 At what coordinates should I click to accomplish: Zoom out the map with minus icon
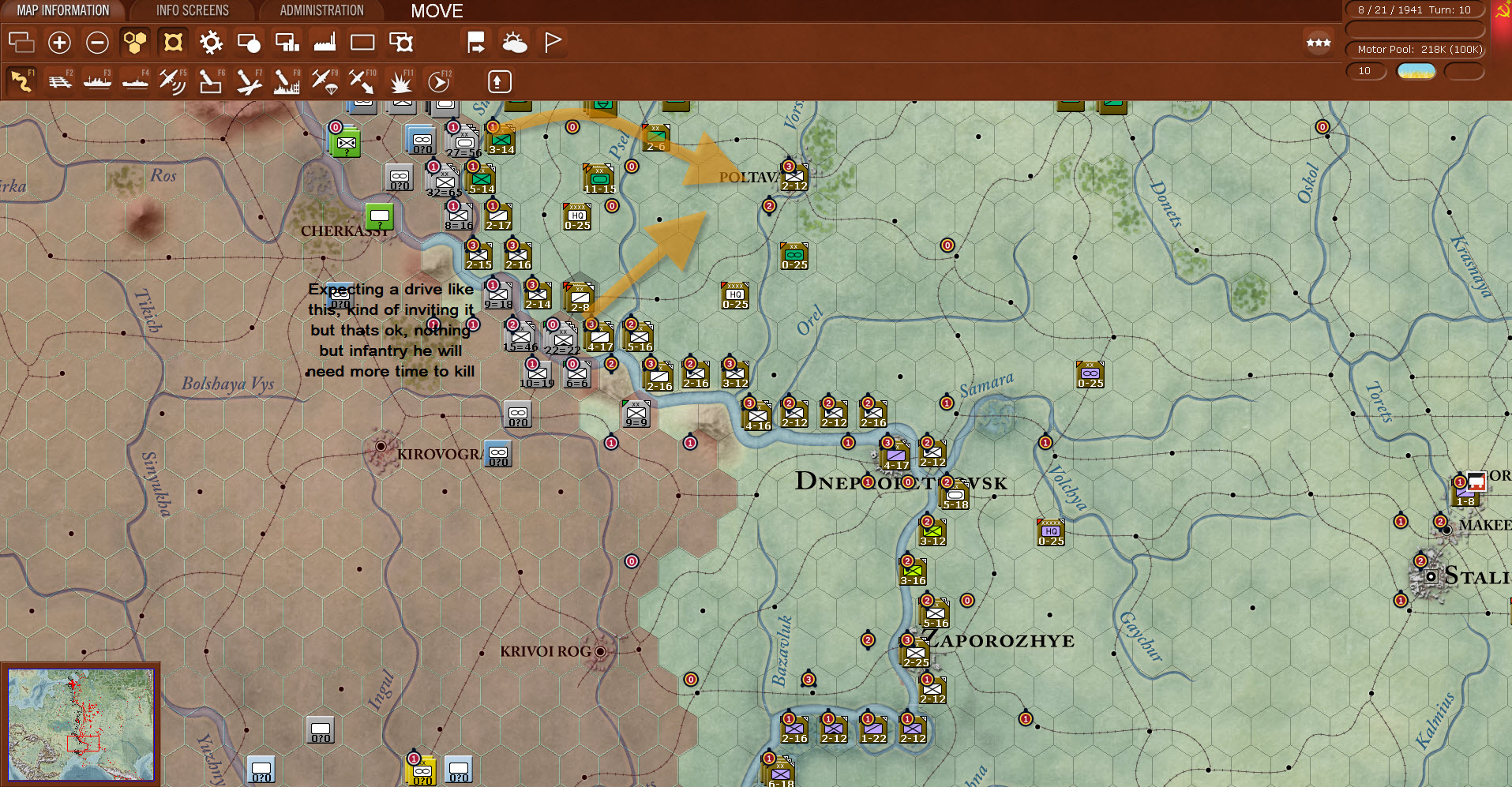click(97, 43)
